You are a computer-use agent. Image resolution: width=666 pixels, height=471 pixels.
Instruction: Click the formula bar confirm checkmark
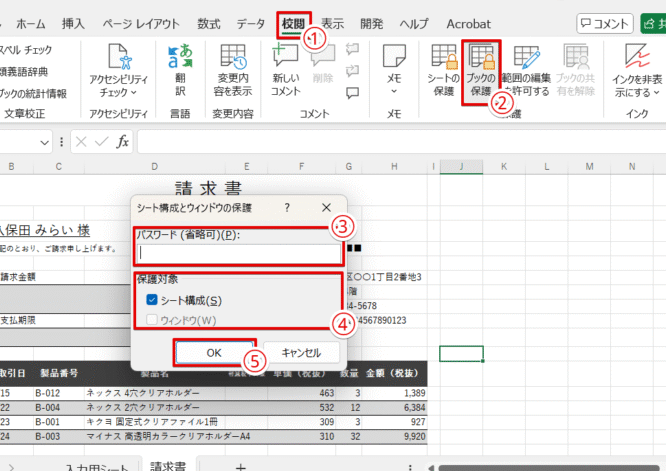click(102, 141)
